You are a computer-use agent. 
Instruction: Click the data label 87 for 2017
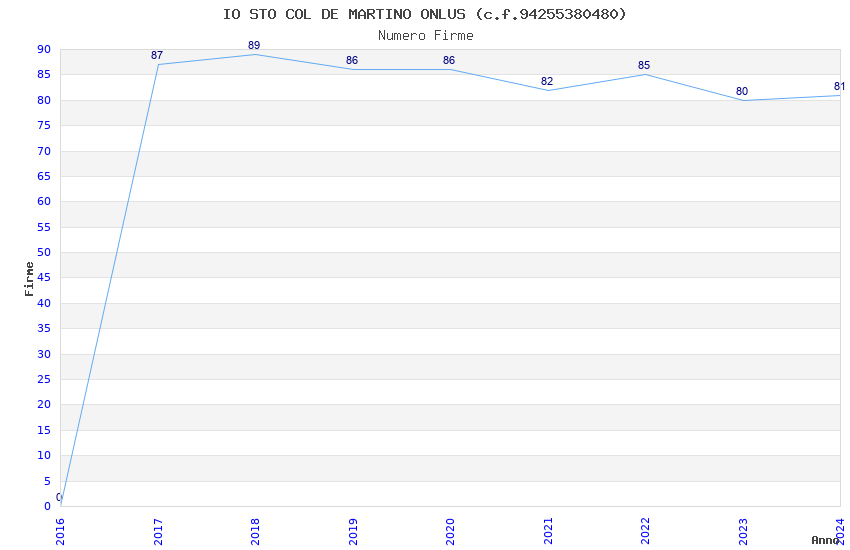[x=157, y=55]
